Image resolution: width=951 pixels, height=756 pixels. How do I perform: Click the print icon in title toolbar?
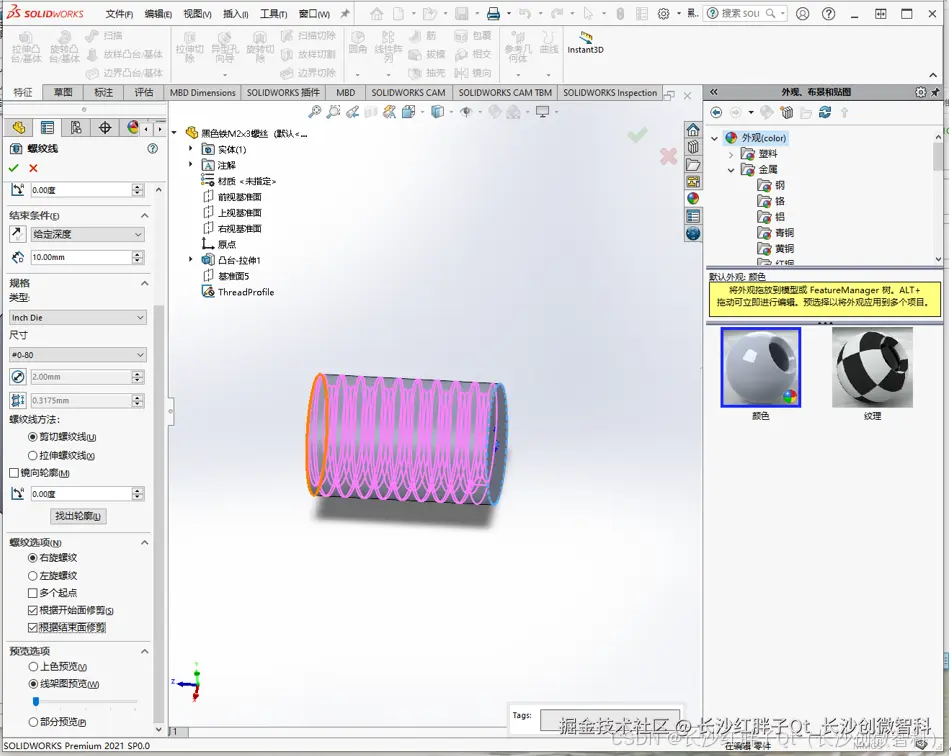click(x=494, y=13)
